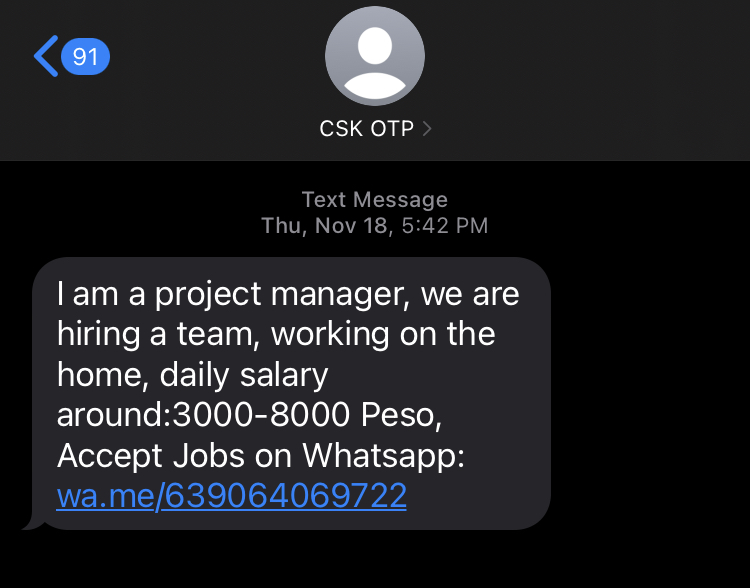Image resolution: width=750 pixels, height=588 pixels.
Task: Open the wa.me/639064069722 WhatsApp link
Action: click(232, 496)
